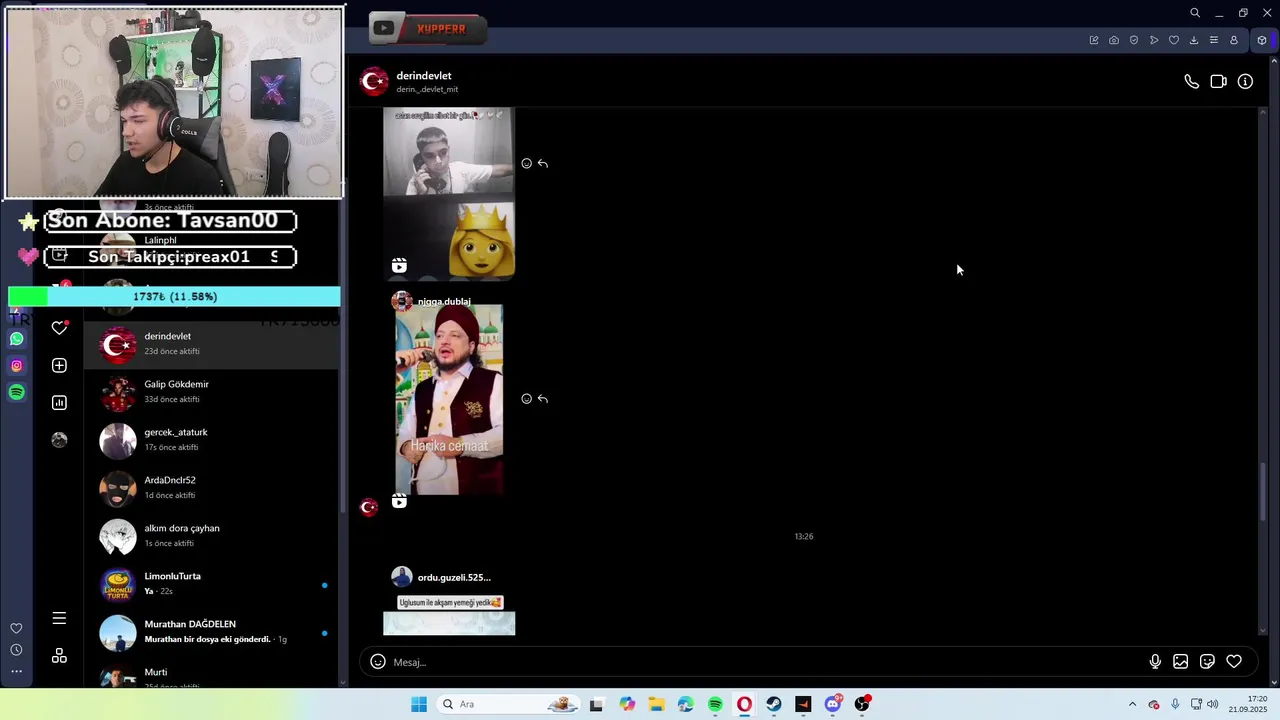This screenshot has width=1280, height=720.
Task: Open the Instagram hamburger more menu
Action: [59, 618]
